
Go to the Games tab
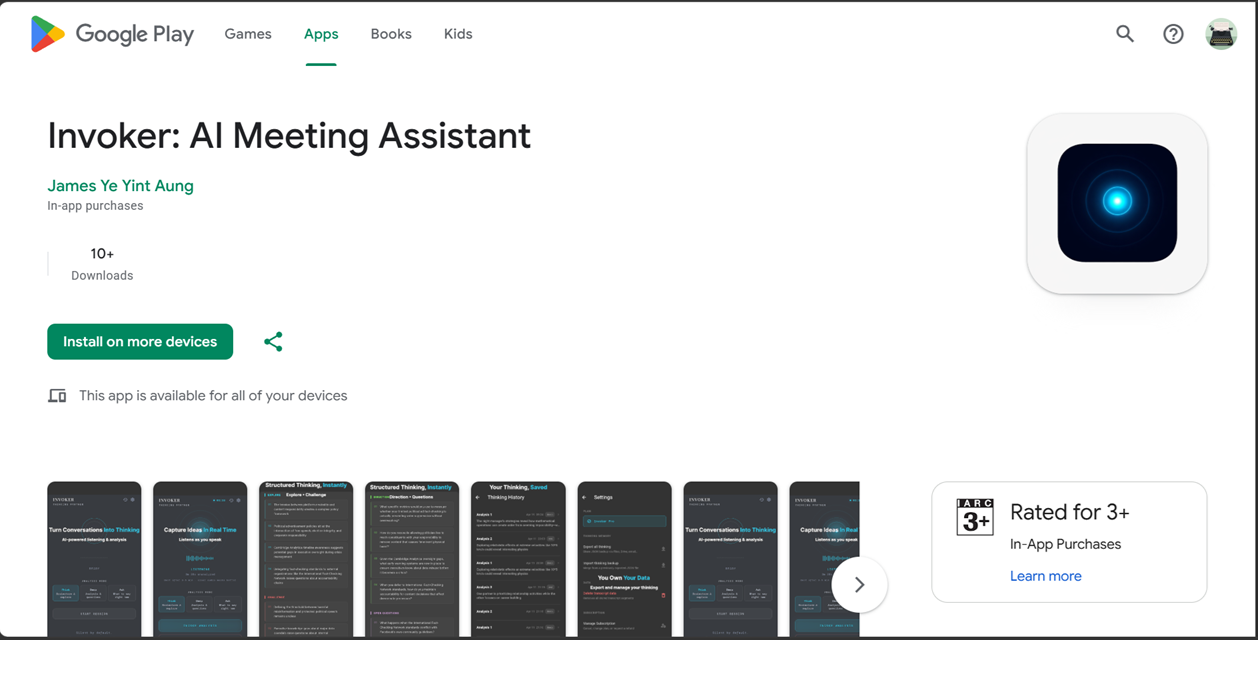[x=248, y=34]
